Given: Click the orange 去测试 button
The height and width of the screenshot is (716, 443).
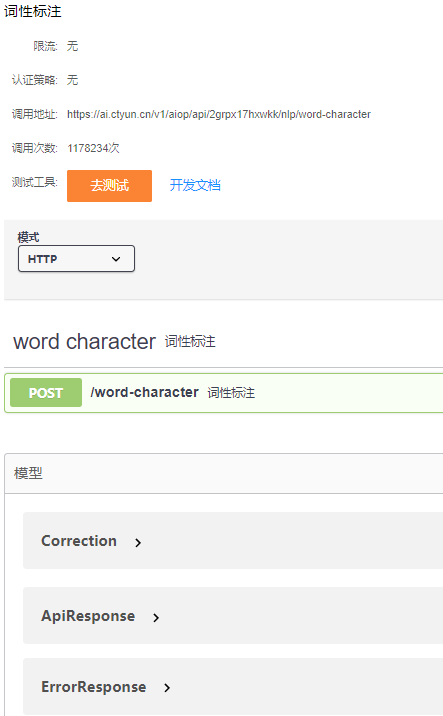Looking at the screenshot, I should [x=109, y=186].
